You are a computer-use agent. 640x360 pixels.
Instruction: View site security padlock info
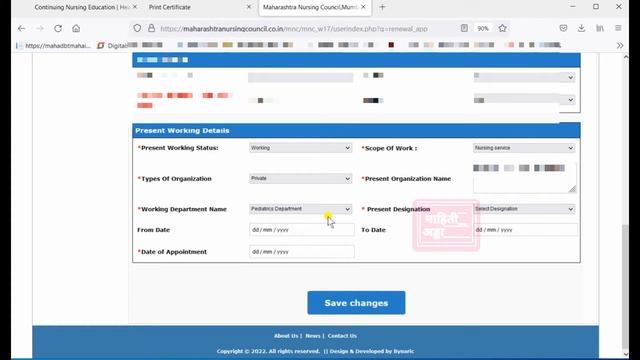pyautogui.click(x=151, y=28)
